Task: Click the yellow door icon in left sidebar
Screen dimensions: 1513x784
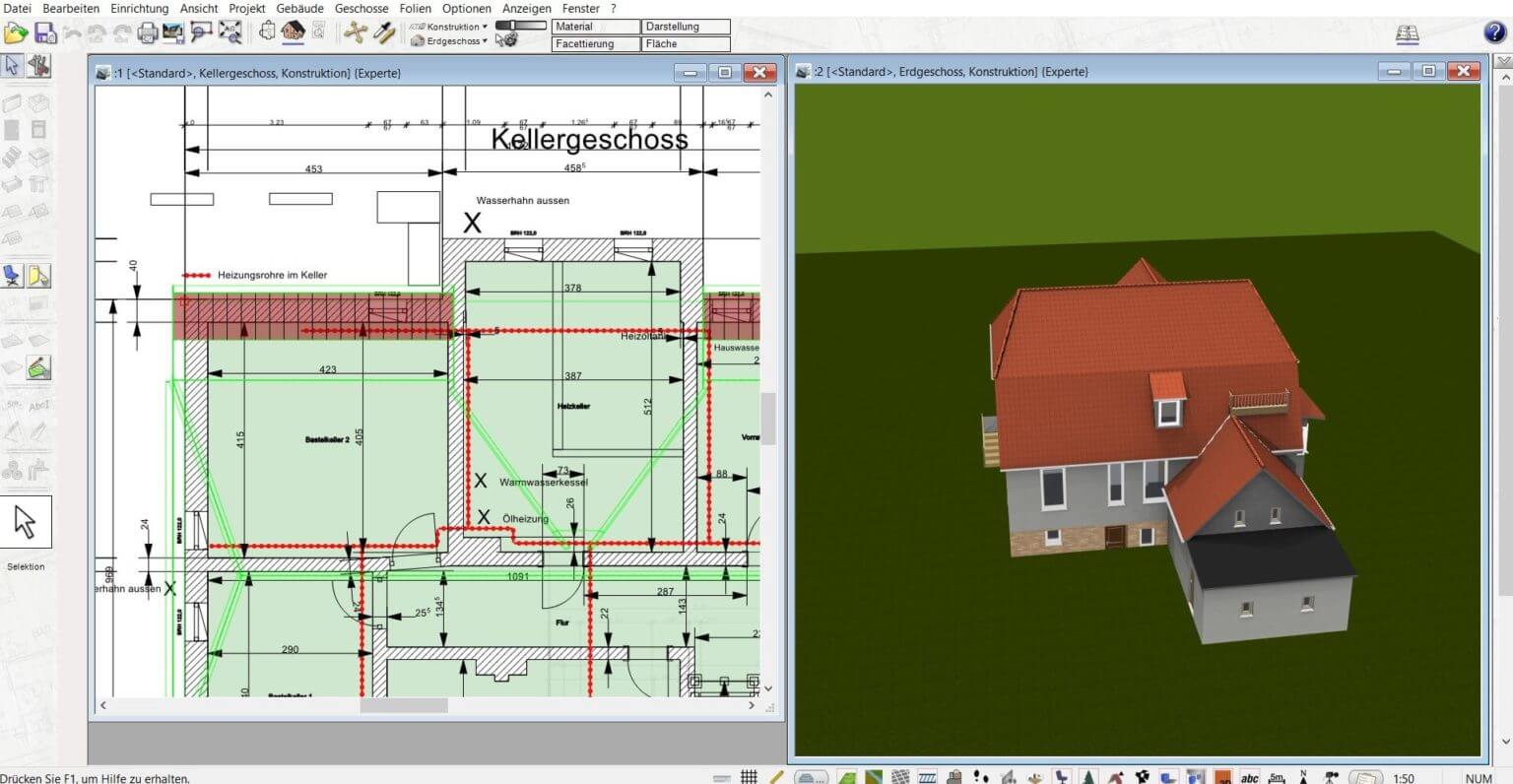Action: [39, 276]
